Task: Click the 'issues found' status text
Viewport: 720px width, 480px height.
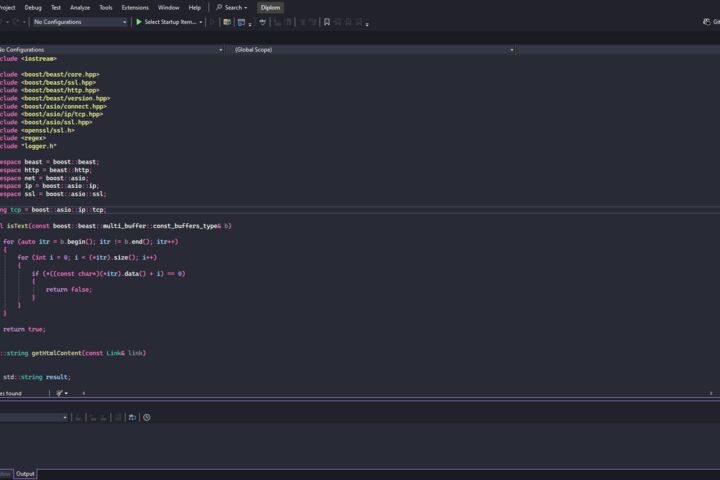Action: click(11, 393)
